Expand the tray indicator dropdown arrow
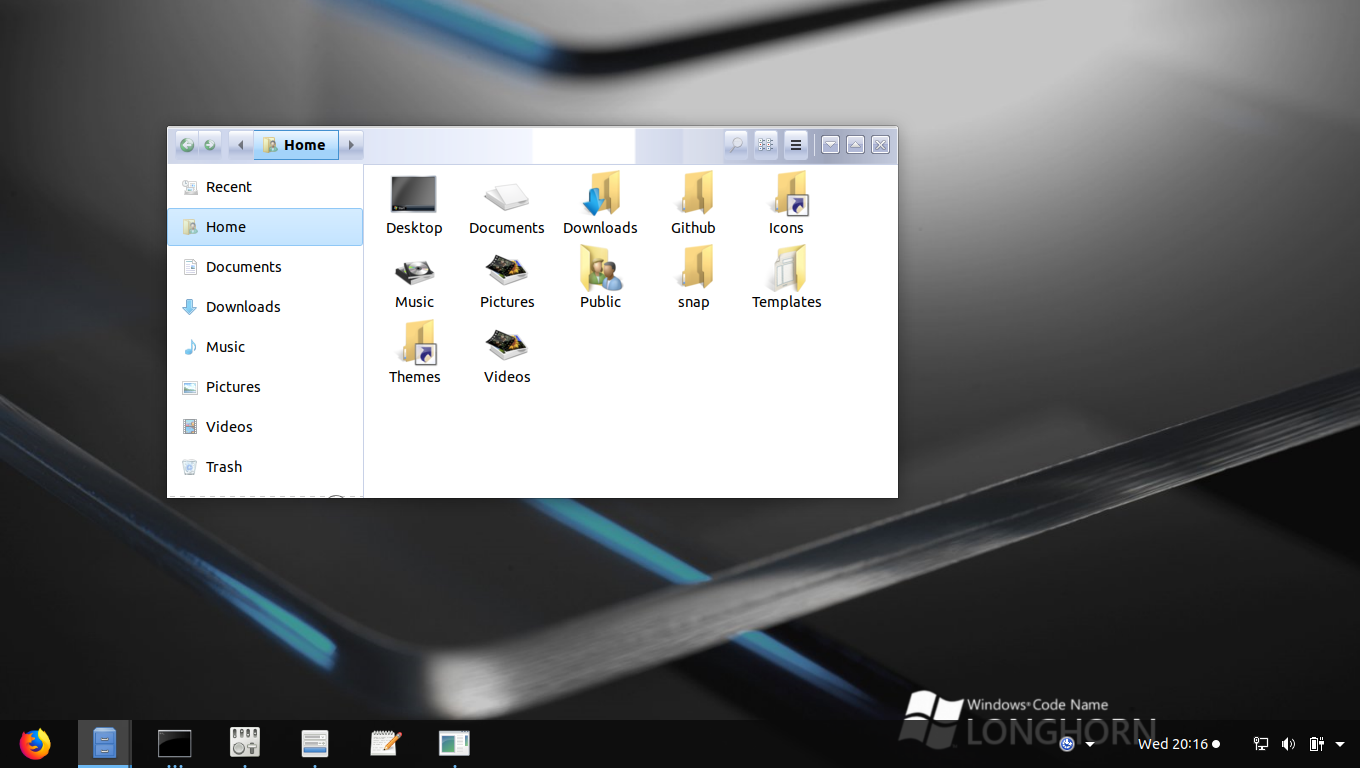This screenshot has width=1360, height=768. coord(1090,744)
